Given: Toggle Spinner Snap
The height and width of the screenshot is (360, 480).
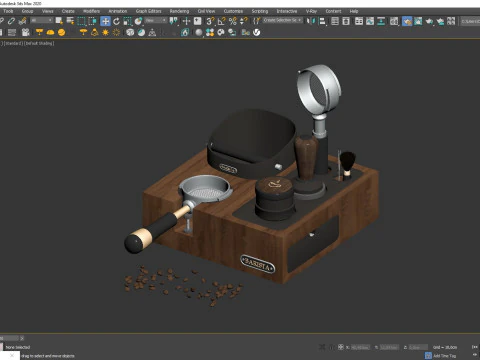Looking at the screenshot, I should (244, 21).
